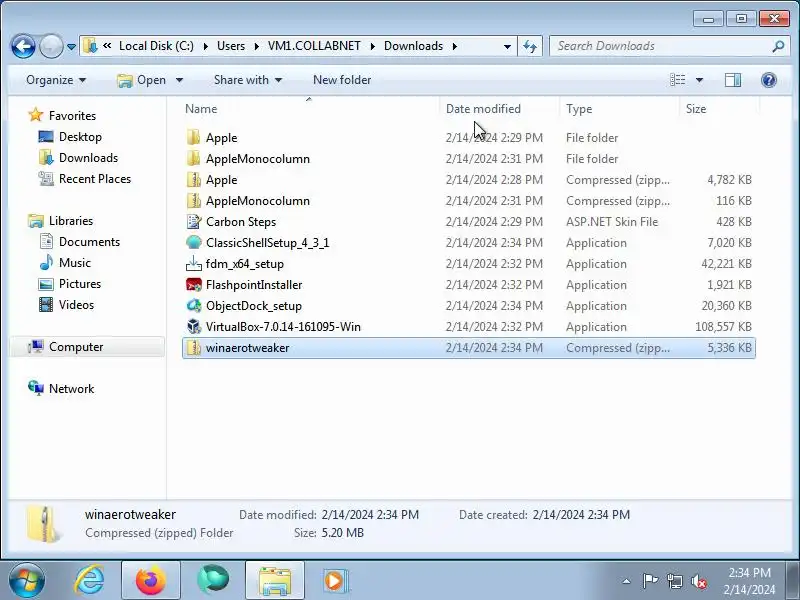Show hidden tray icons arrow
The width and height of the screenshot is (800, 600).
point(626,581)
